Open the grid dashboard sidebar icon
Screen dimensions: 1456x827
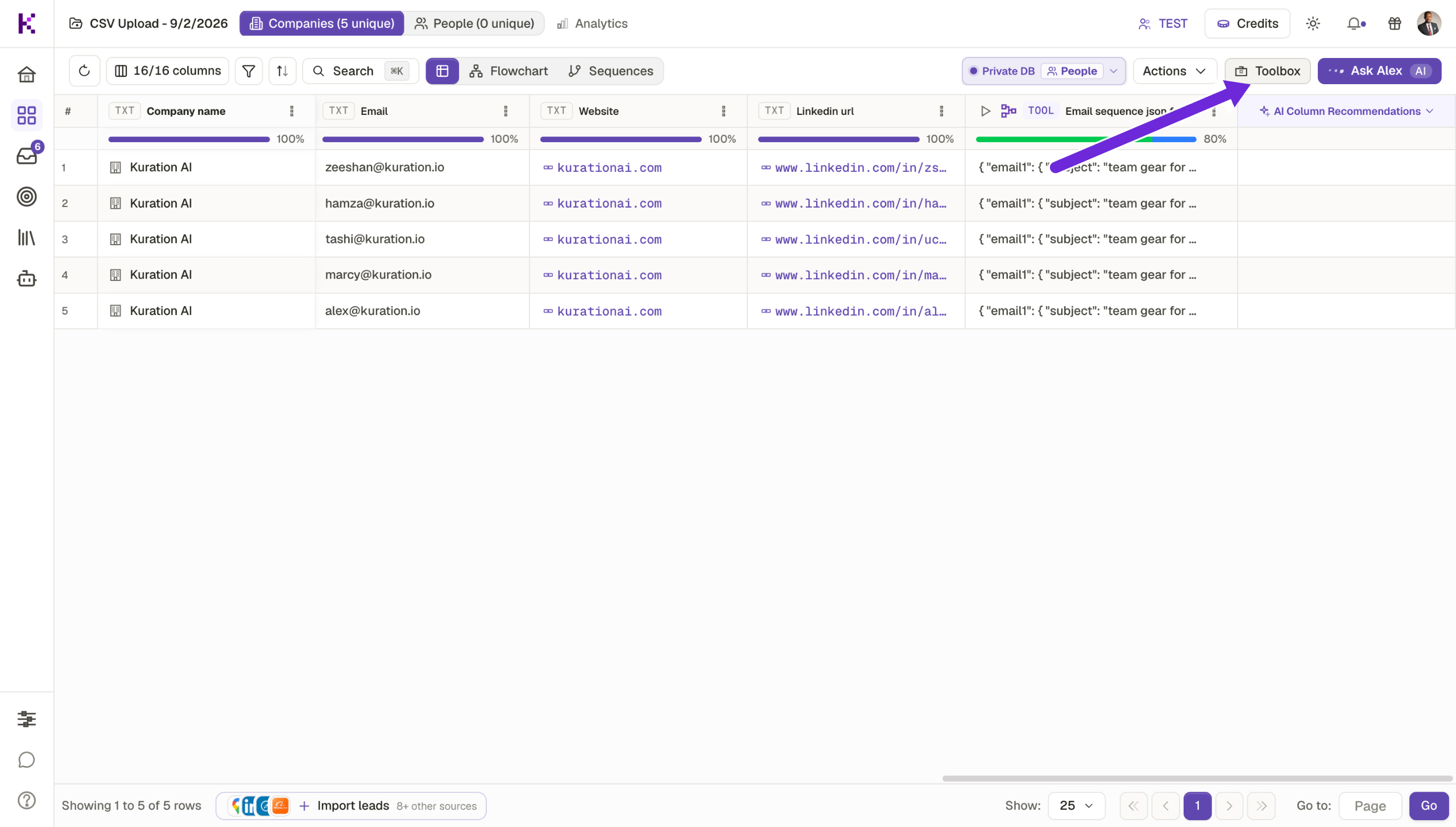pos(27,115)
